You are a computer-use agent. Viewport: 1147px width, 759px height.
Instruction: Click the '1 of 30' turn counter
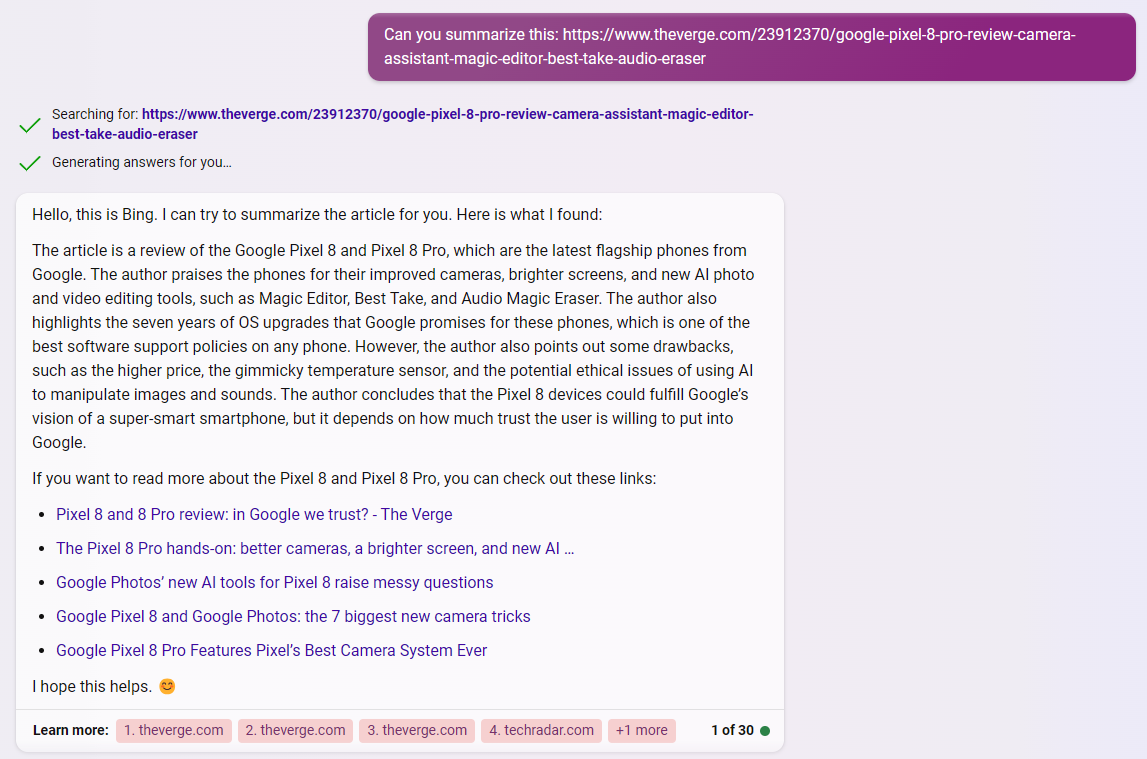(x=732, y=730)
